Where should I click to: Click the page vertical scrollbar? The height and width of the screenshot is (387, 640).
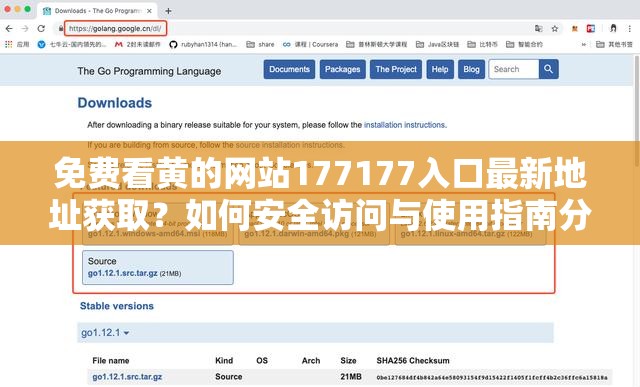pyautogui.click(x=637, y=110)
